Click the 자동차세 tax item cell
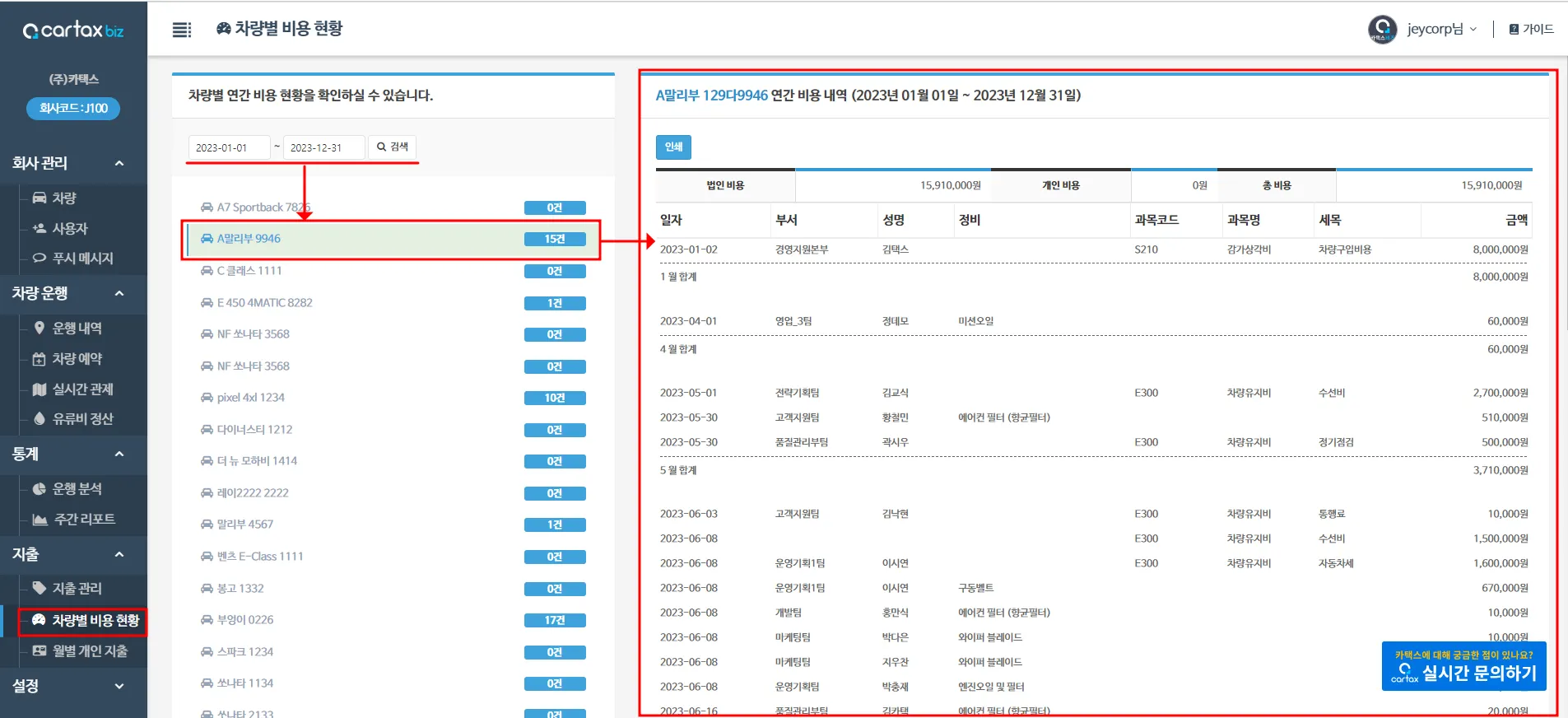 [x=1336, y=563]
